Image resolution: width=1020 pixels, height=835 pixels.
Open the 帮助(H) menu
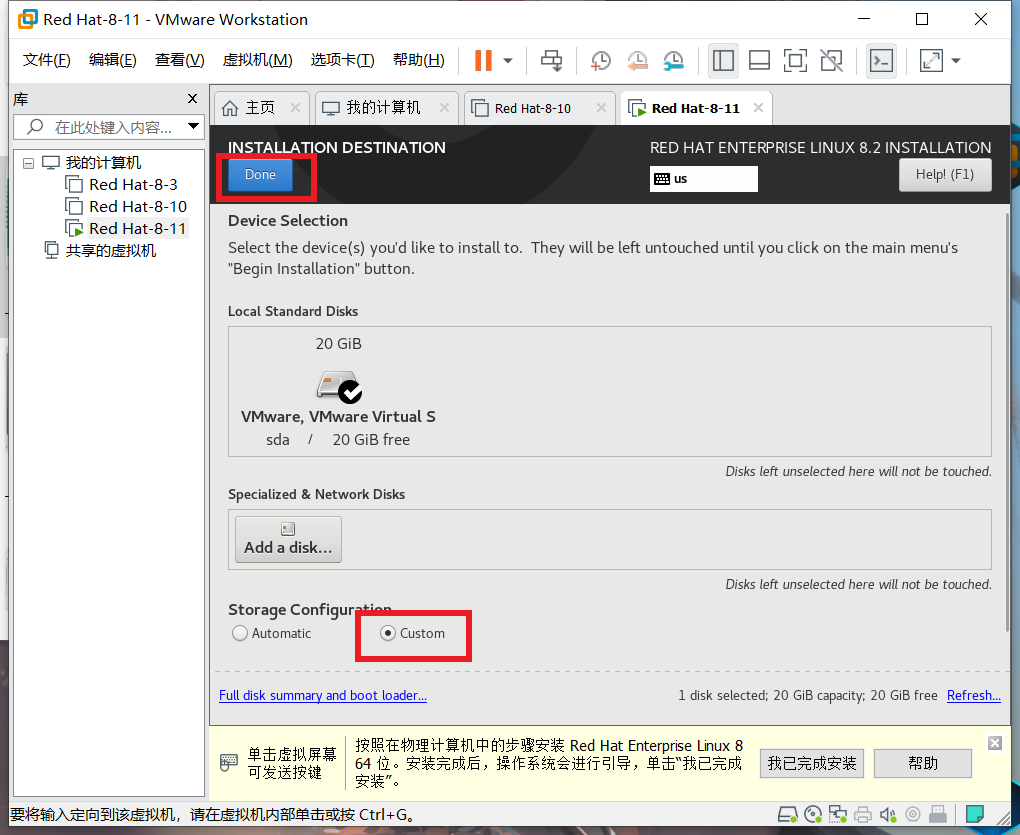(419, 60)
